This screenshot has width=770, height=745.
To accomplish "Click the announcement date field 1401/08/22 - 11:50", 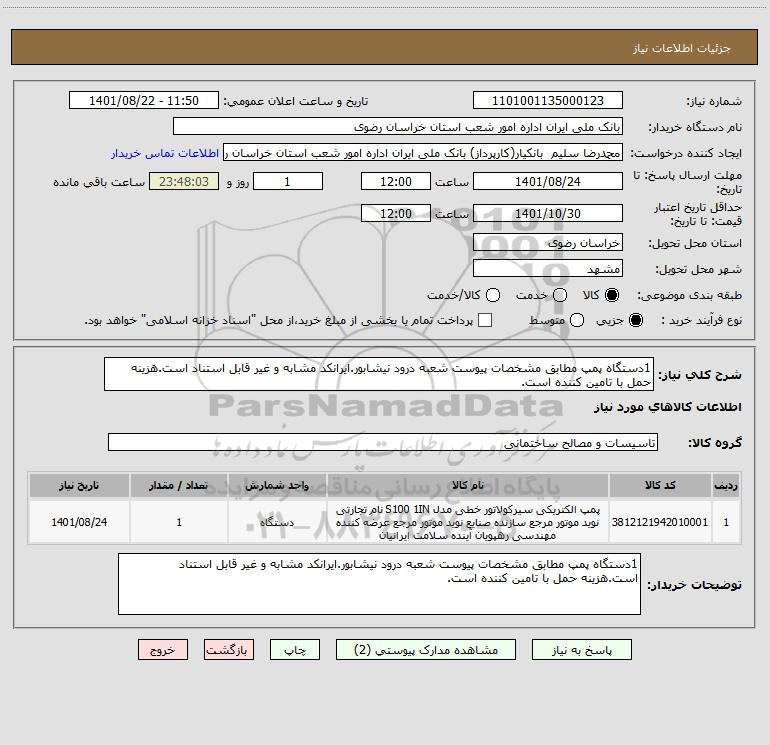I will (144, 100).
